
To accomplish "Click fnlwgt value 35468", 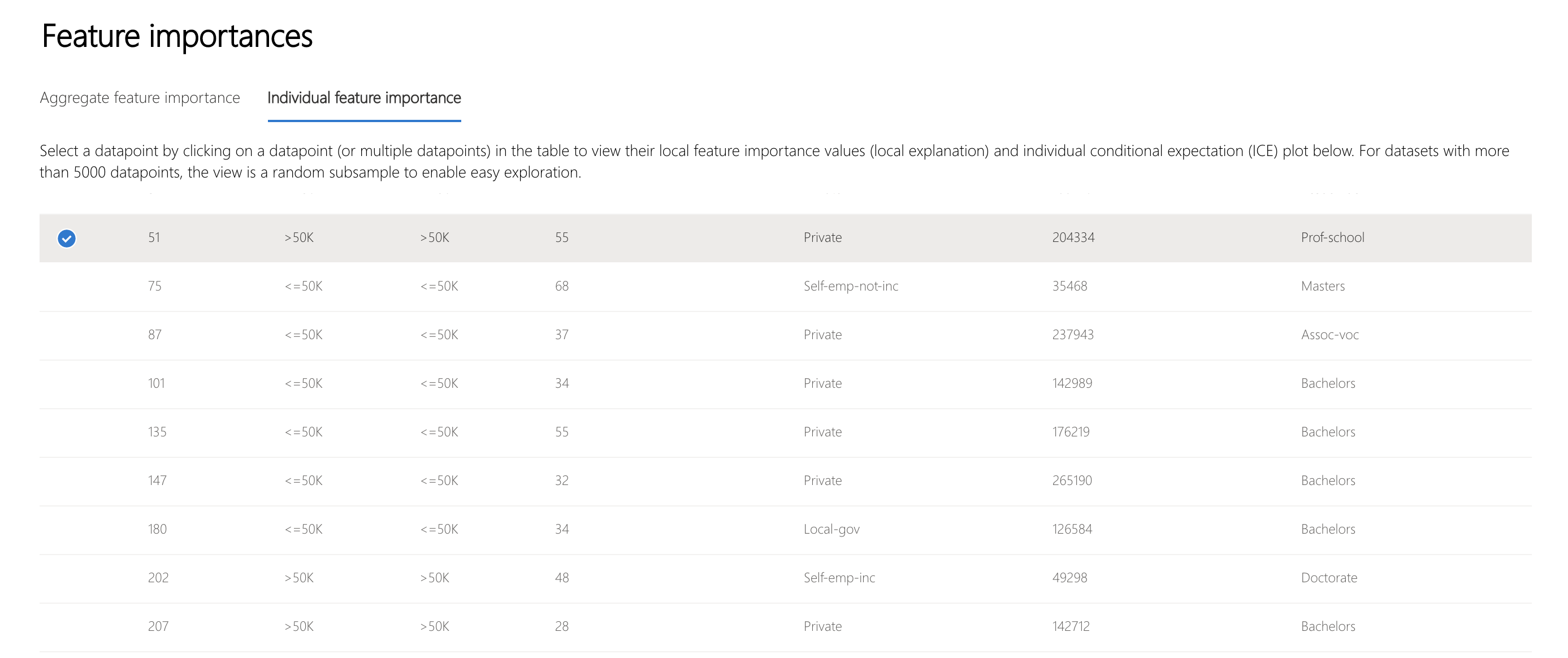I will [x=1069, y=286].
